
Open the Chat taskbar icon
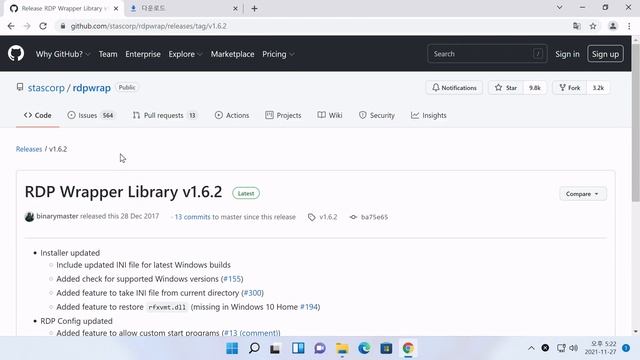coord(320,348)
